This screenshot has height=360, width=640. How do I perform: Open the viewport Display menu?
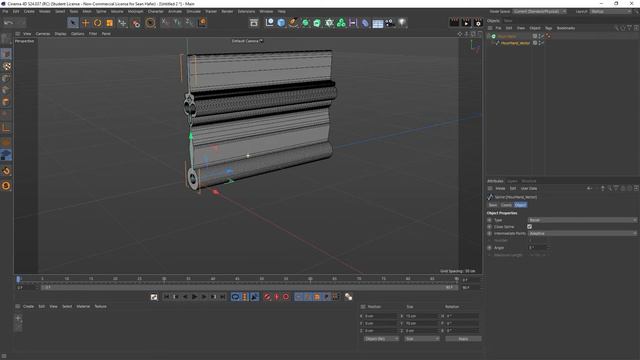[x=60, y=34]
